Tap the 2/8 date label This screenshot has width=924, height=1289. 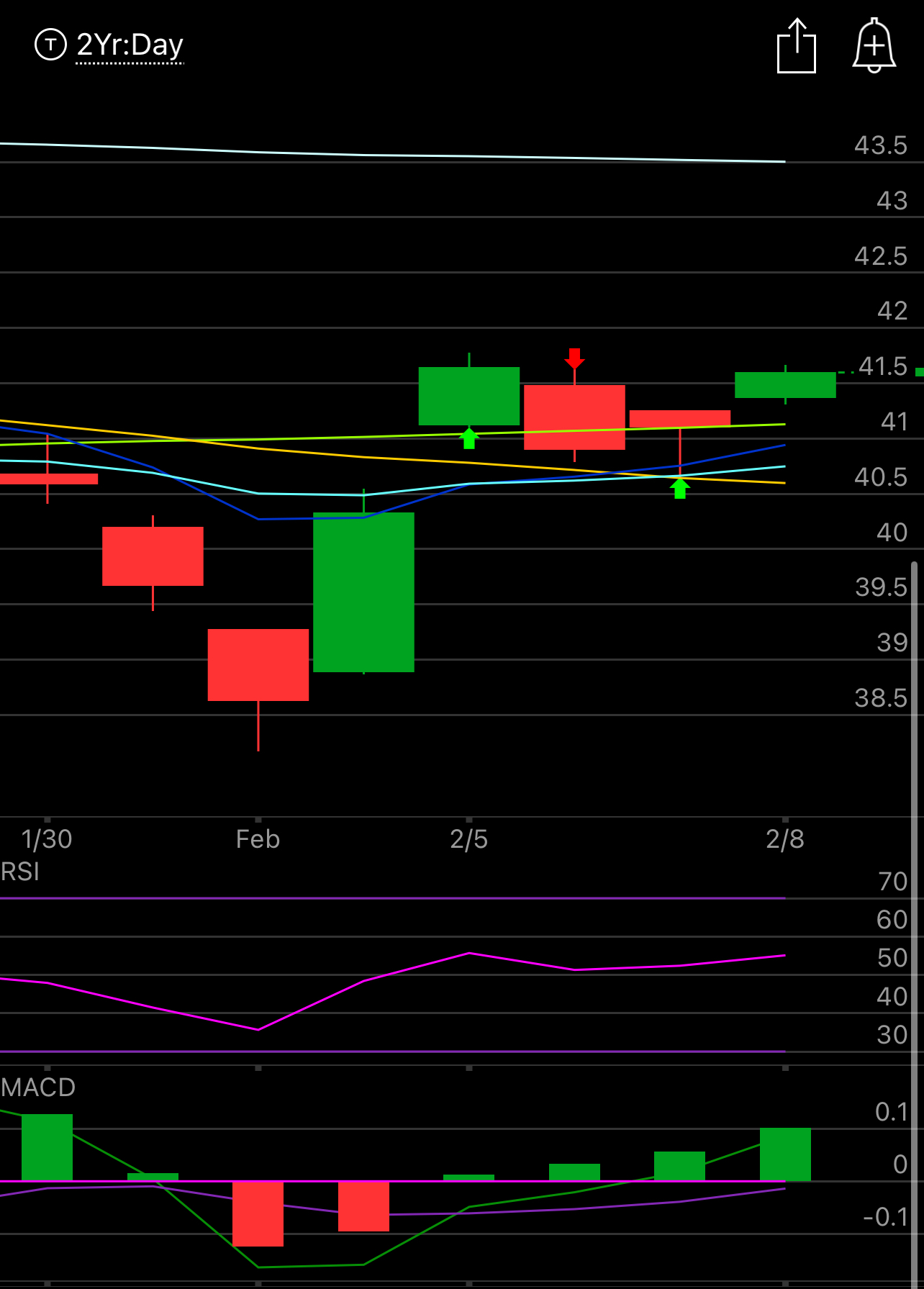[x=785, y=839]
